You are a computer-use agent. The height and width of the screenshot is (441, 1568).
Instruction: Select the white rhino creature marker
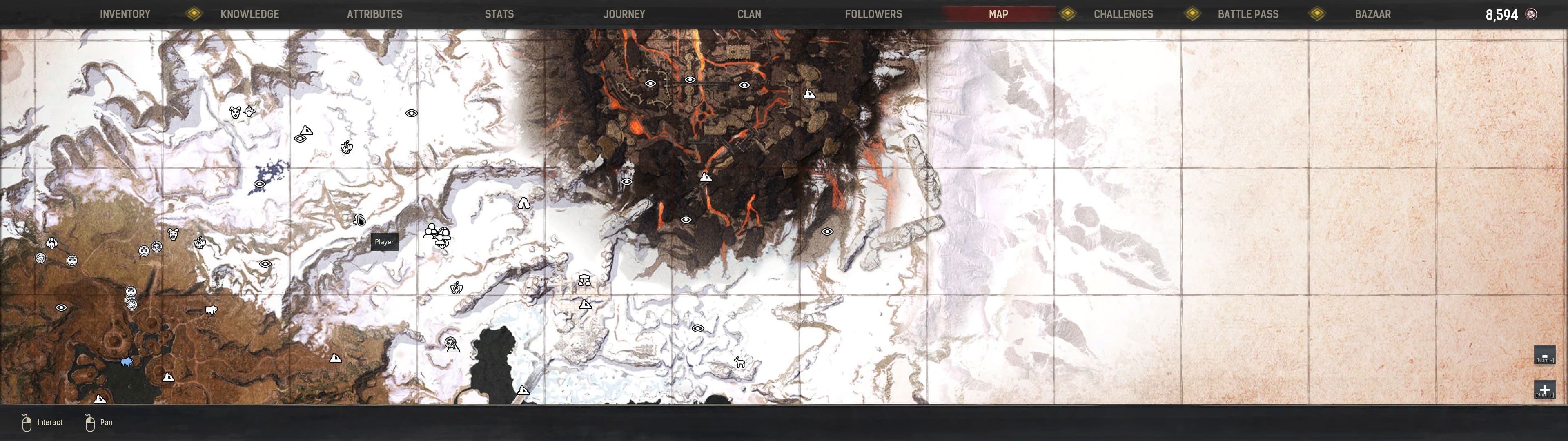211,310
